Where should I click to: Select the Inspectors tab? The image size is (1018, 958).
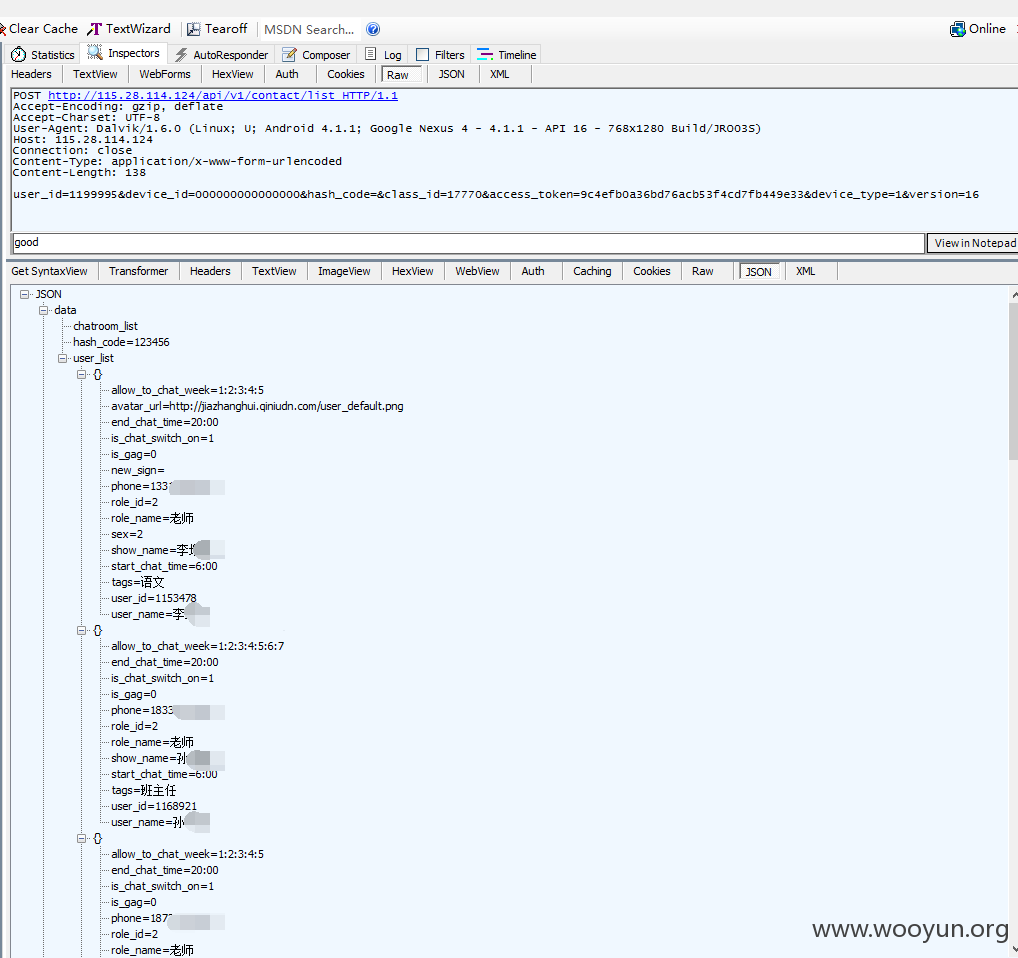123,53
